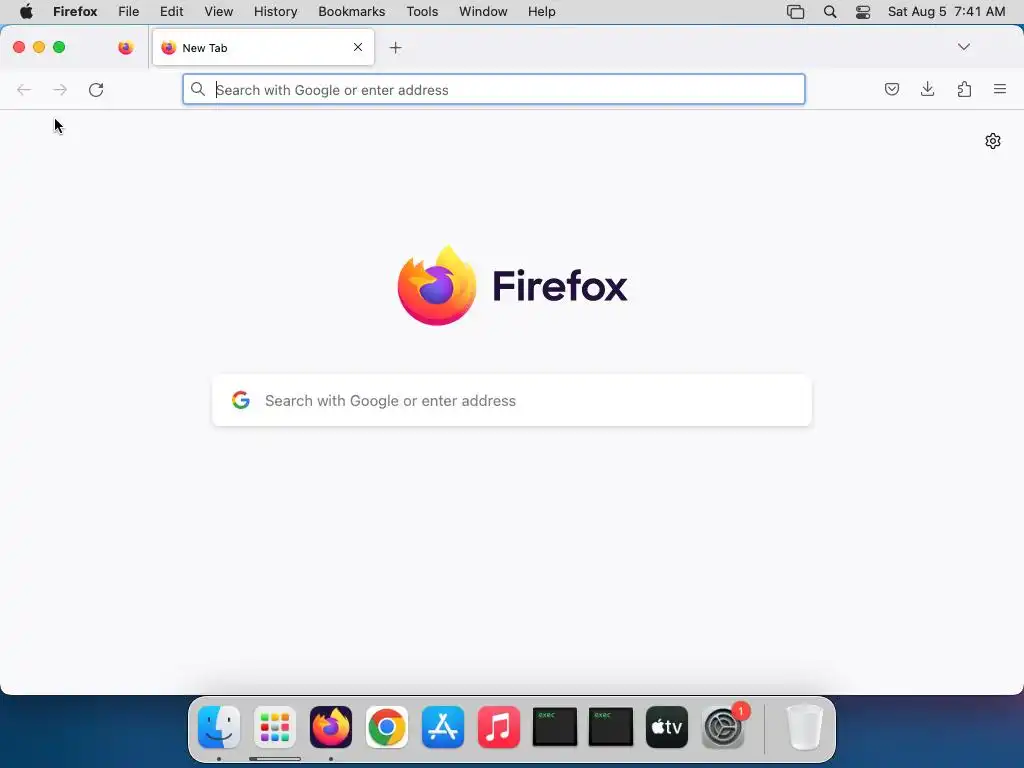This screenshot has height=768, width=1024.
Task: Click the date and time display
Action: point(946,12)
